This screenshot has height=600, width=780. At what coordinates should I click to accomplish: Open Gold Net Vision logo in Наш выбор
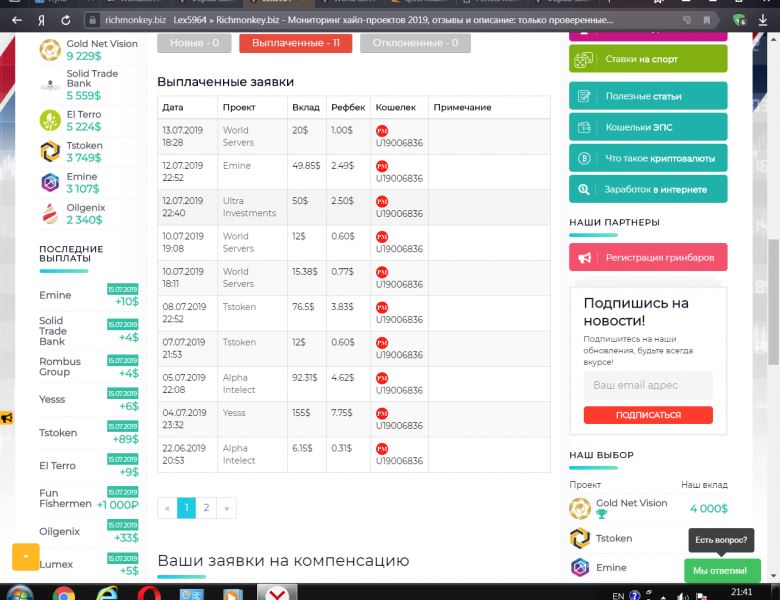pyautogui.click(x=580, y=508)
